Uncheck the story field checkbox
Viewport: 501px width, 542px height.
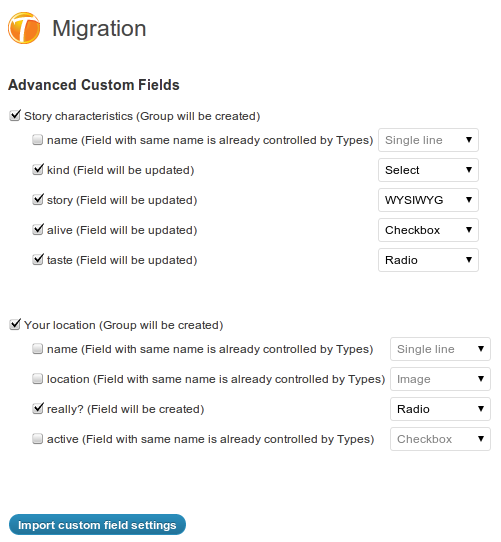pyautogui.click(x=37, y=200)
